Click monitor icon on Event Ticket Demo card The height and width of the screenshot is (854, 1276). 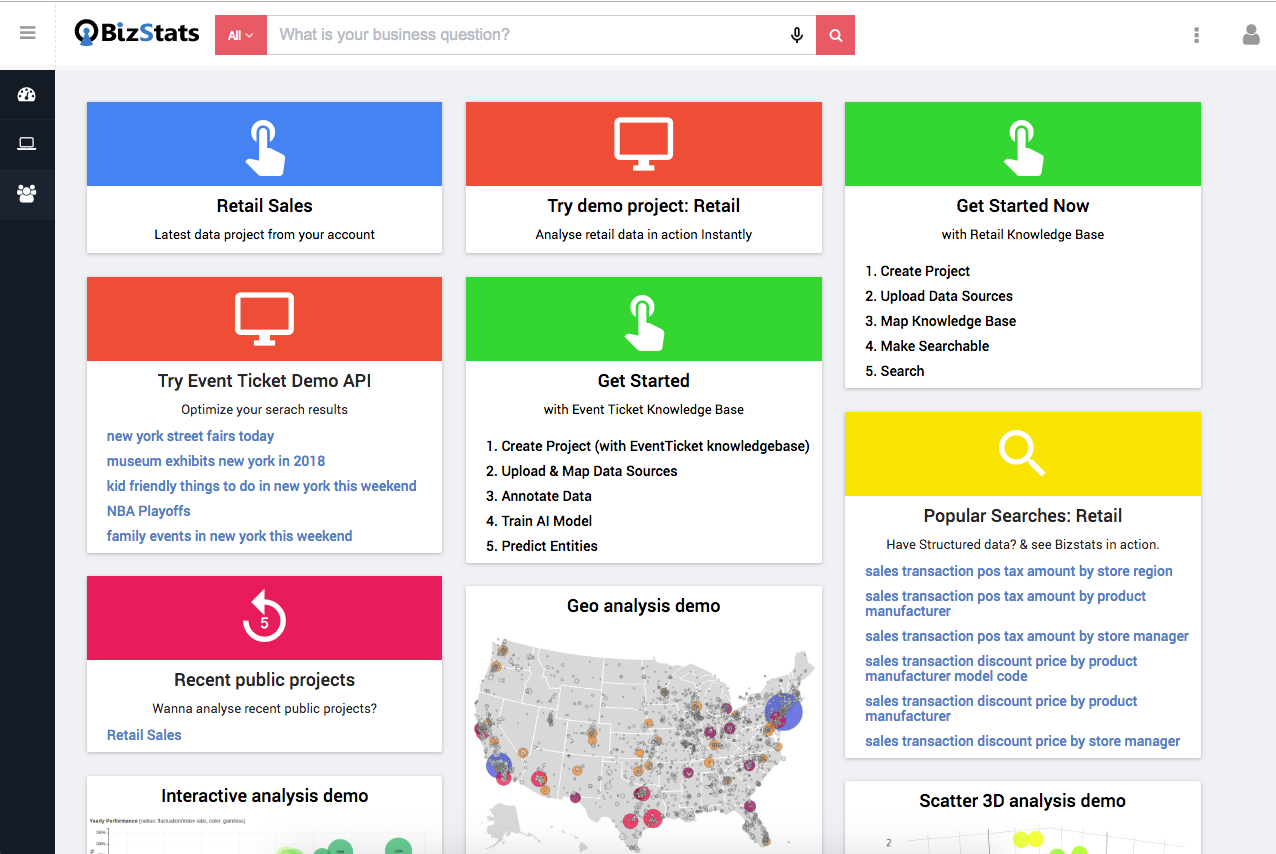point(264,319)
